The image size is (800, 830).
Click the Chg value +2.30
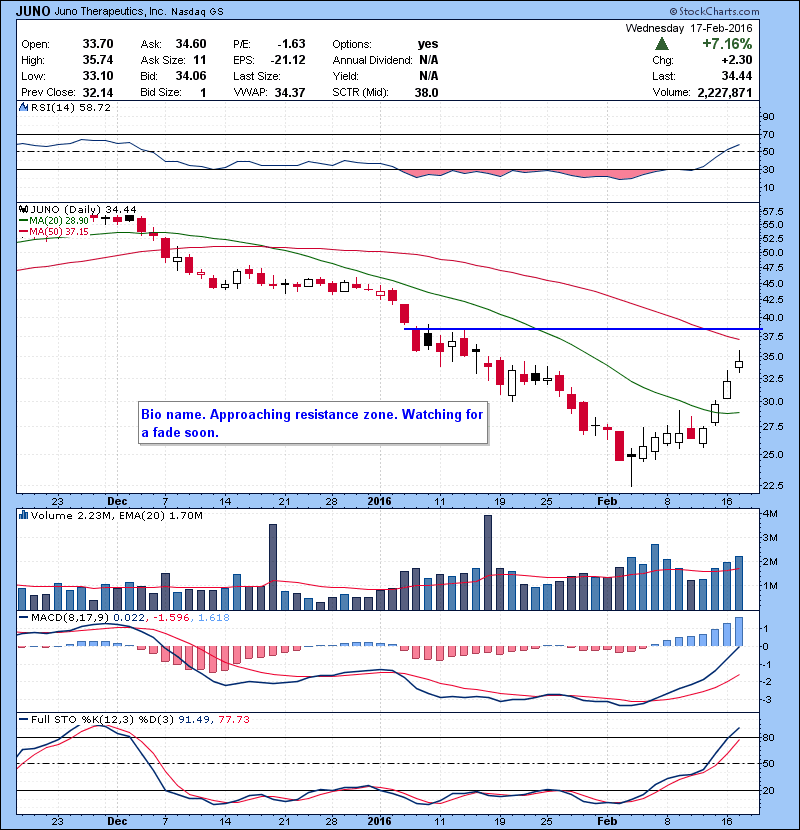pyautogui.click(x=736, y=60)
